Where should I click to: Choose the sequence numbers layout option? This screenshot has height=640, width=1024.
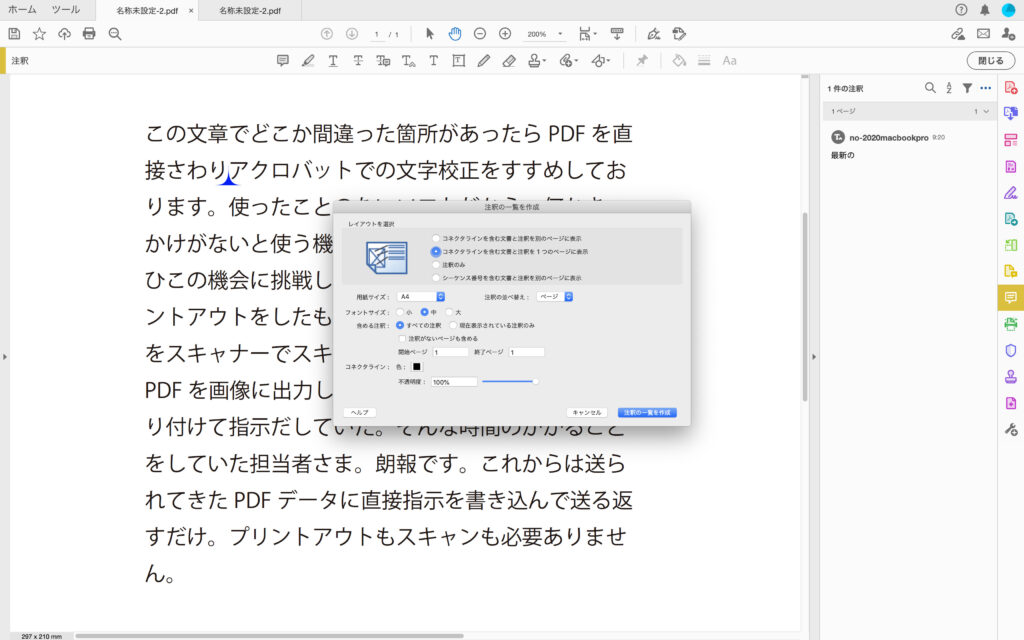[436, 278]
